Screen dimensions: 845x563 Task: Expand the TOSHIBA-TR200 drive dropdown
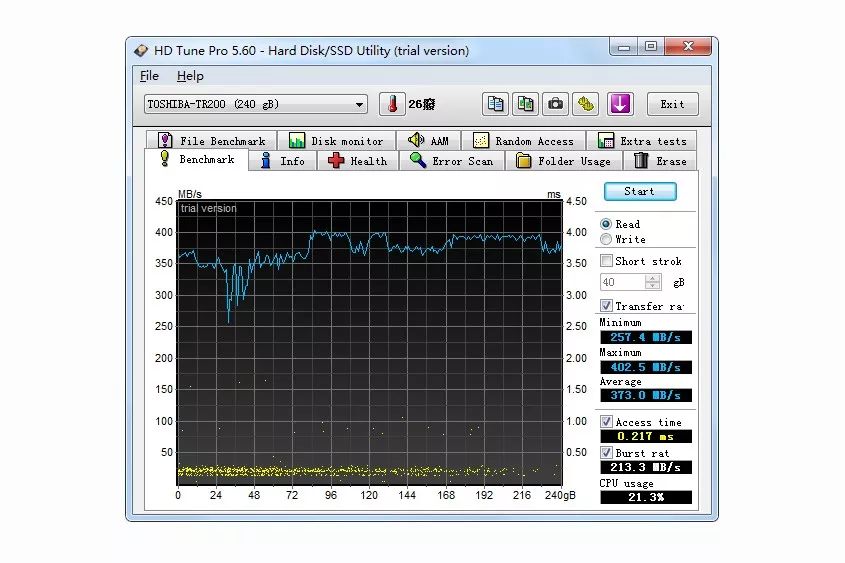(x=360, y=105)
